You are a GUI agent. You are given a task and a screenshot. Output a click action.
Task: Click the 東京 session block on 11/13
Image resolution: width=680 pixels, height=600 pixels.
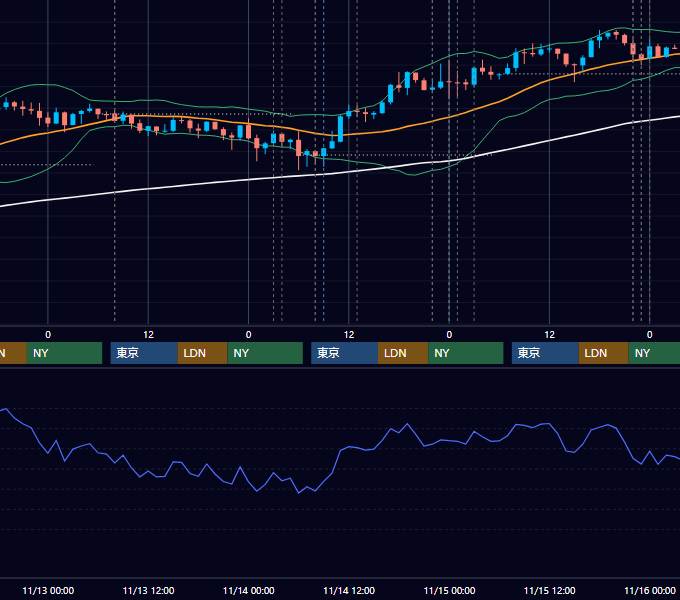click(144, 353)
